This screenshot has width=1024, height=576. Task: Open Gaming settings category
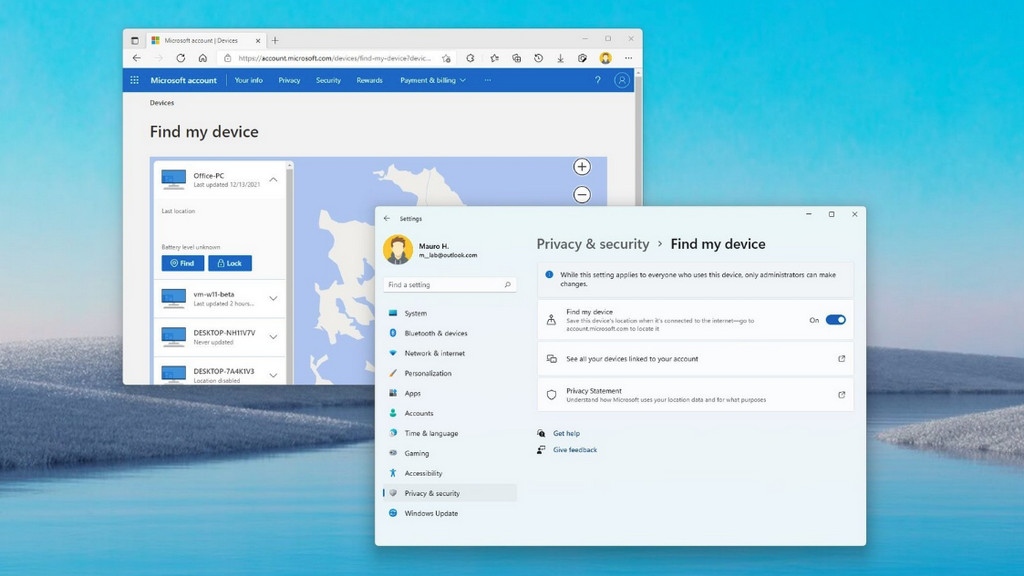pos(450,453)
